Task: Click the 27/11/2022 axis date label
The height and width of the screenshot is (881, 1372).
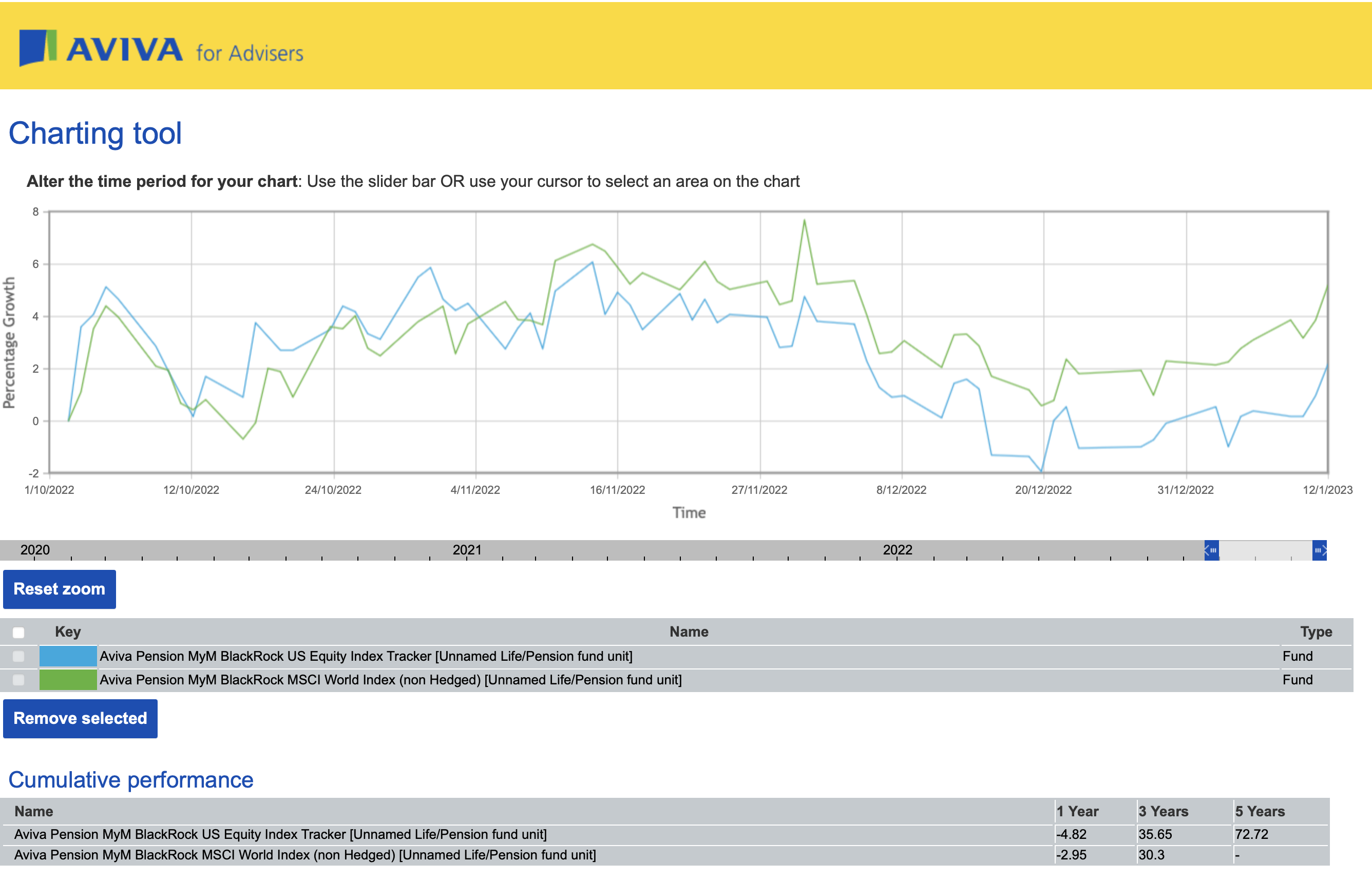Action: point(759,490)
